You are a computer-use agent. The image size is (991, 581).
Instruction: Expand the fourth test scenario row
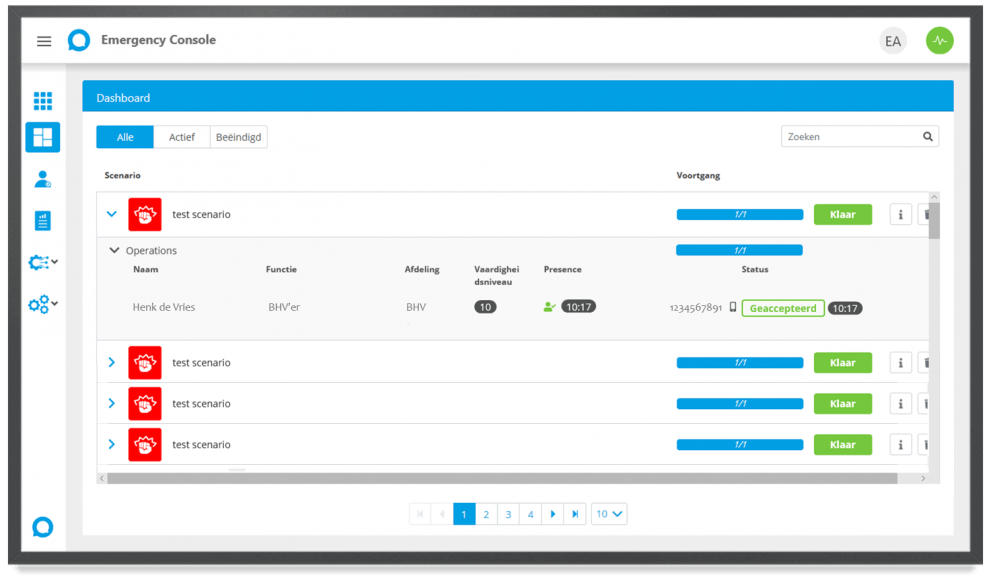112,444
